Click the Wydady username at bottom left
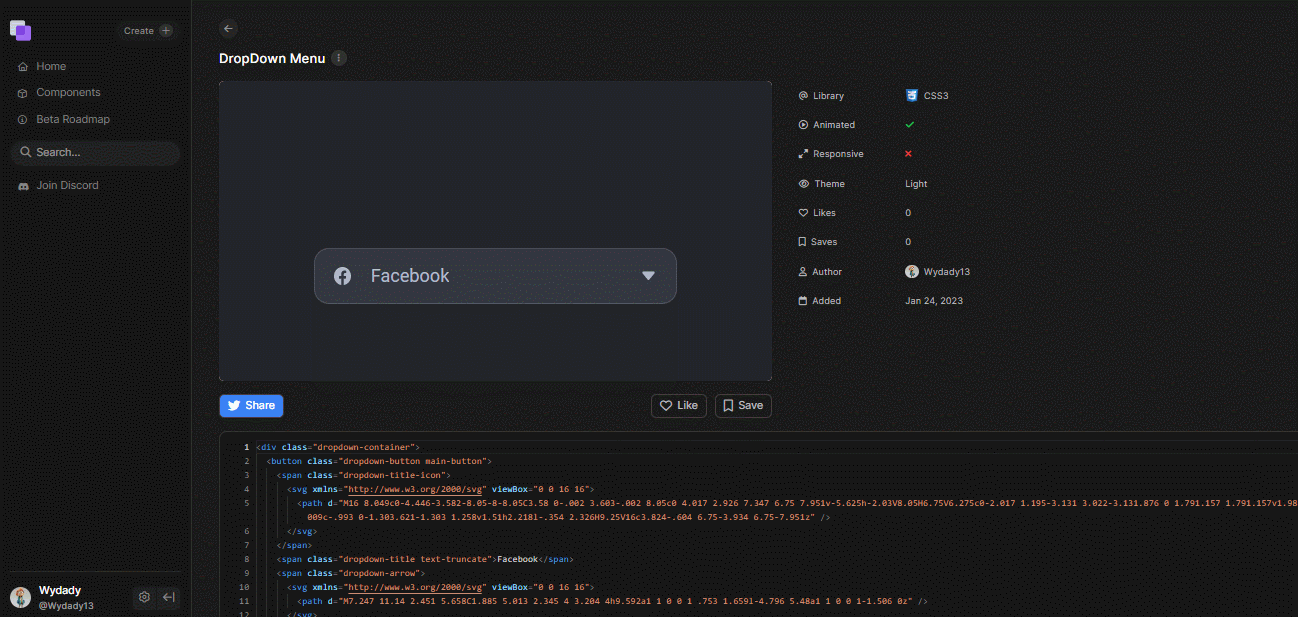This screenshot has width=1298, height=617. (60, 590)
